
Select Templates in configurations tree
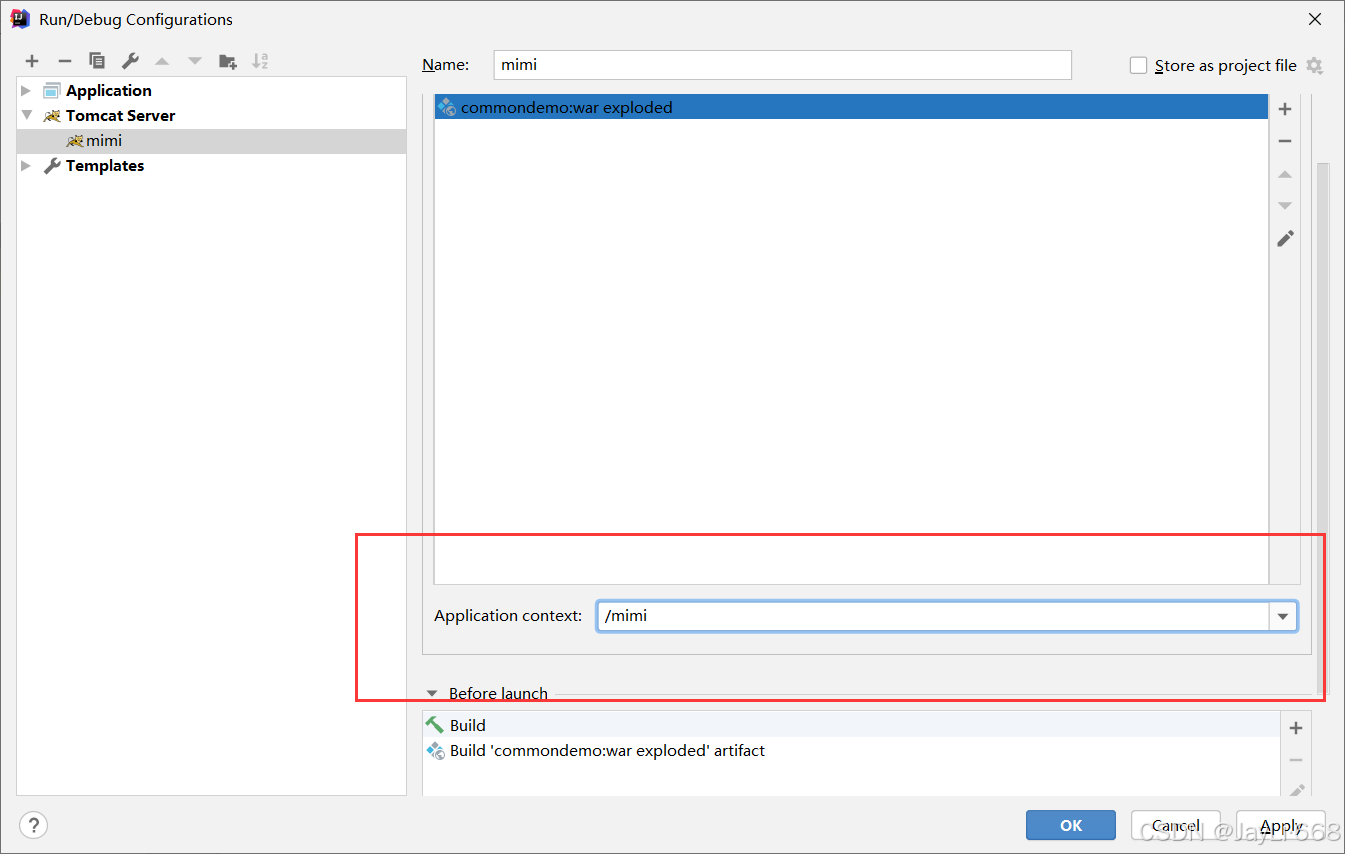coord(105,166)
